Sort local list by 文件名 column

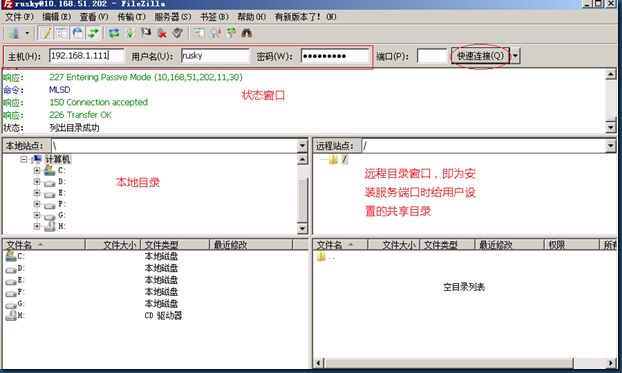point(44,245)
